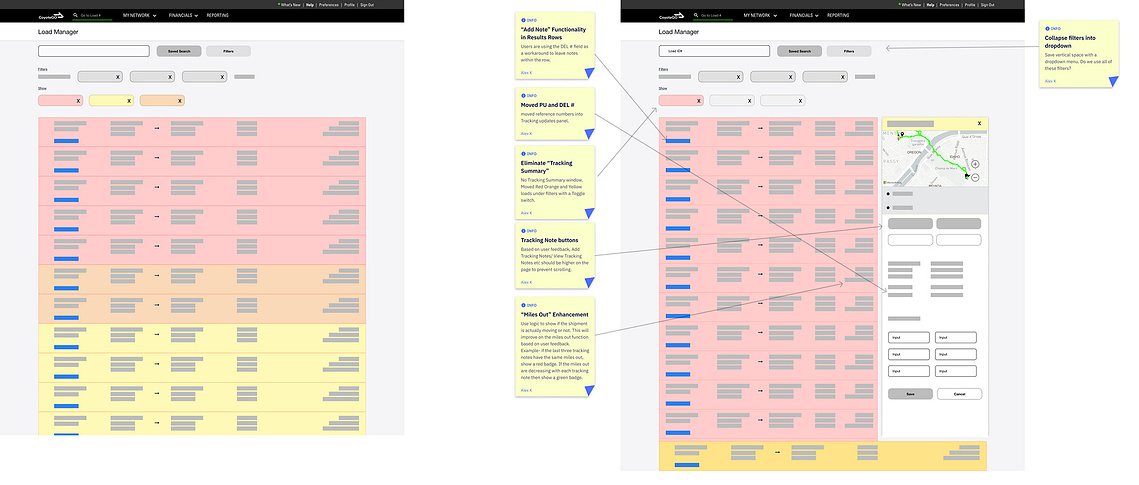The height and width of the screenshot is (485, 1139).
Task: Click Saved Search button in the left mockup
Action: [179, 52]
